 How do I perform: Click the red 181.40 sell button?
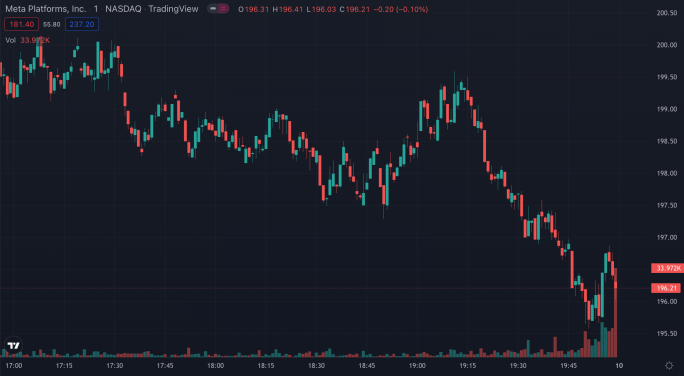tap(21, 24)
